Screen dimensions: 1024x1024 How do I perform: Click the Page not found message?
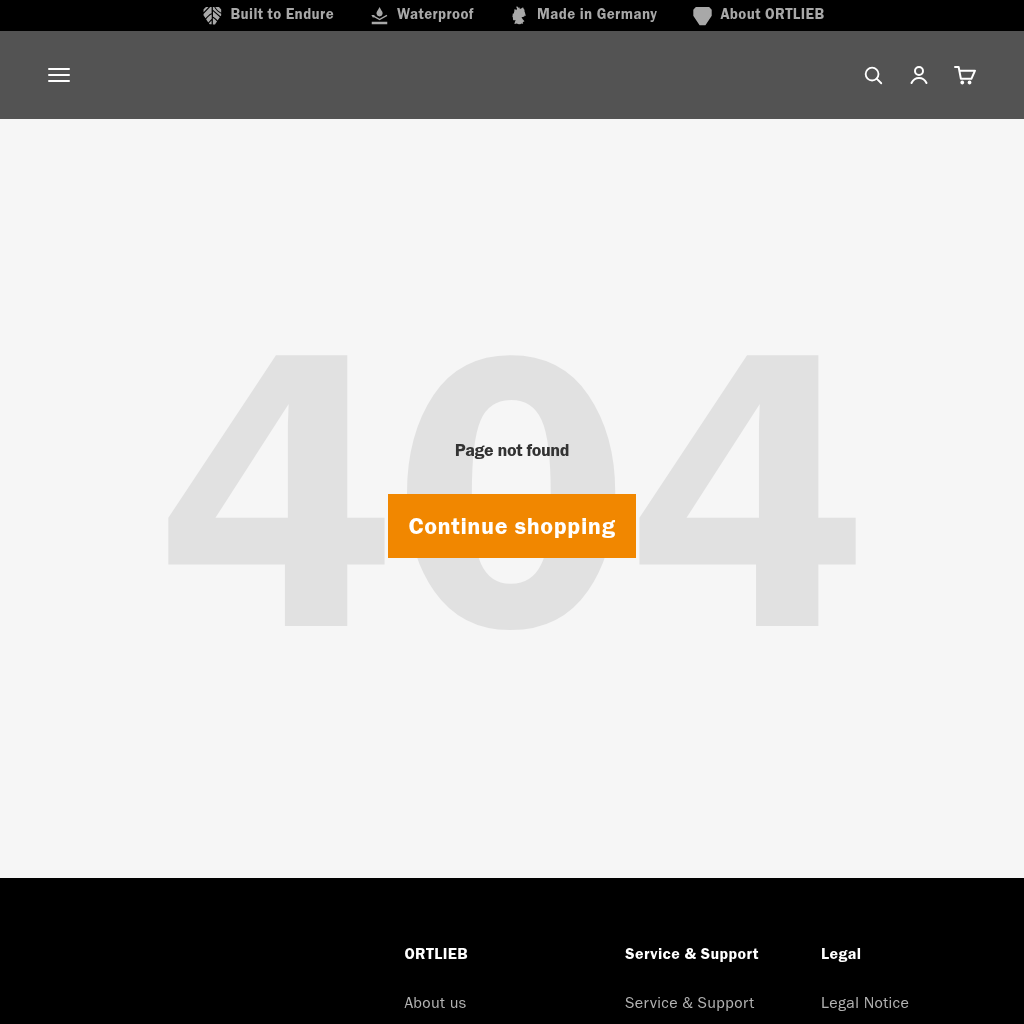(512, 450)
